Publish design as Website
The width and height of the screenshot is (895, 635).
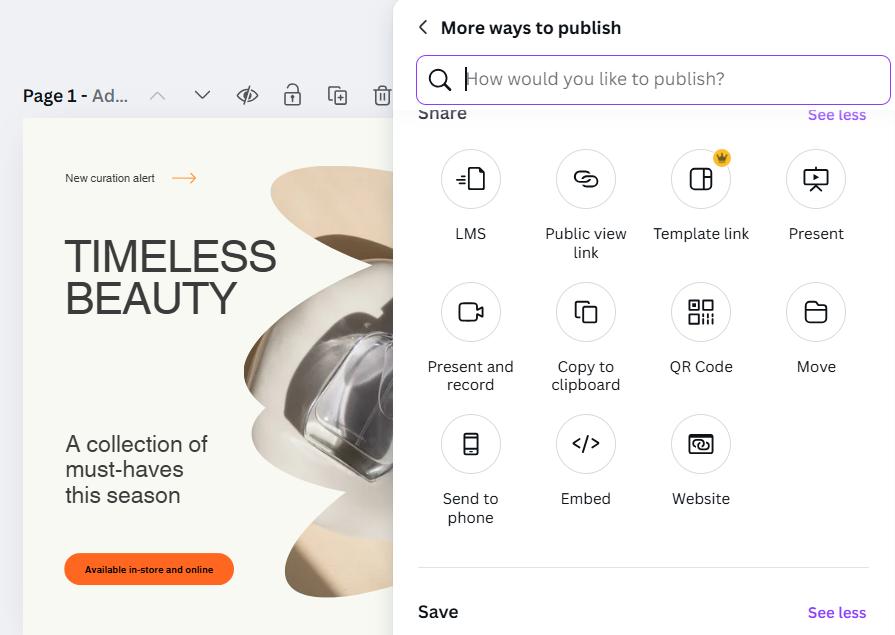click(x=700, y=444)
